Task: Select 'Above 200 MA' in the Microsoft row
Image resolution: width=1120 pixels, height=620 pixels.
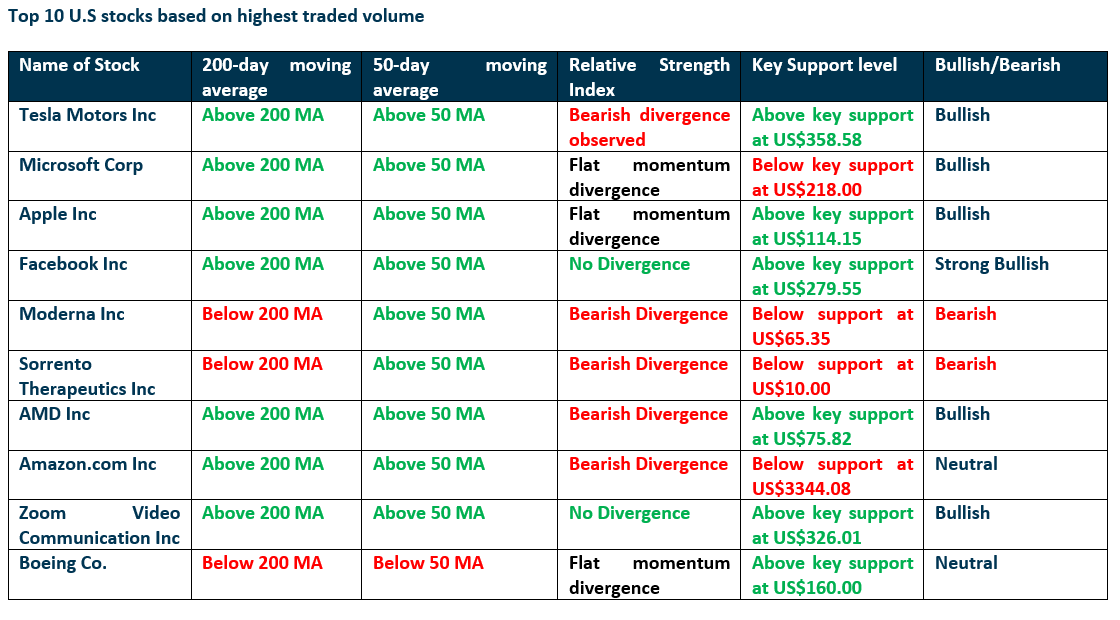Action: click(263, 165)
